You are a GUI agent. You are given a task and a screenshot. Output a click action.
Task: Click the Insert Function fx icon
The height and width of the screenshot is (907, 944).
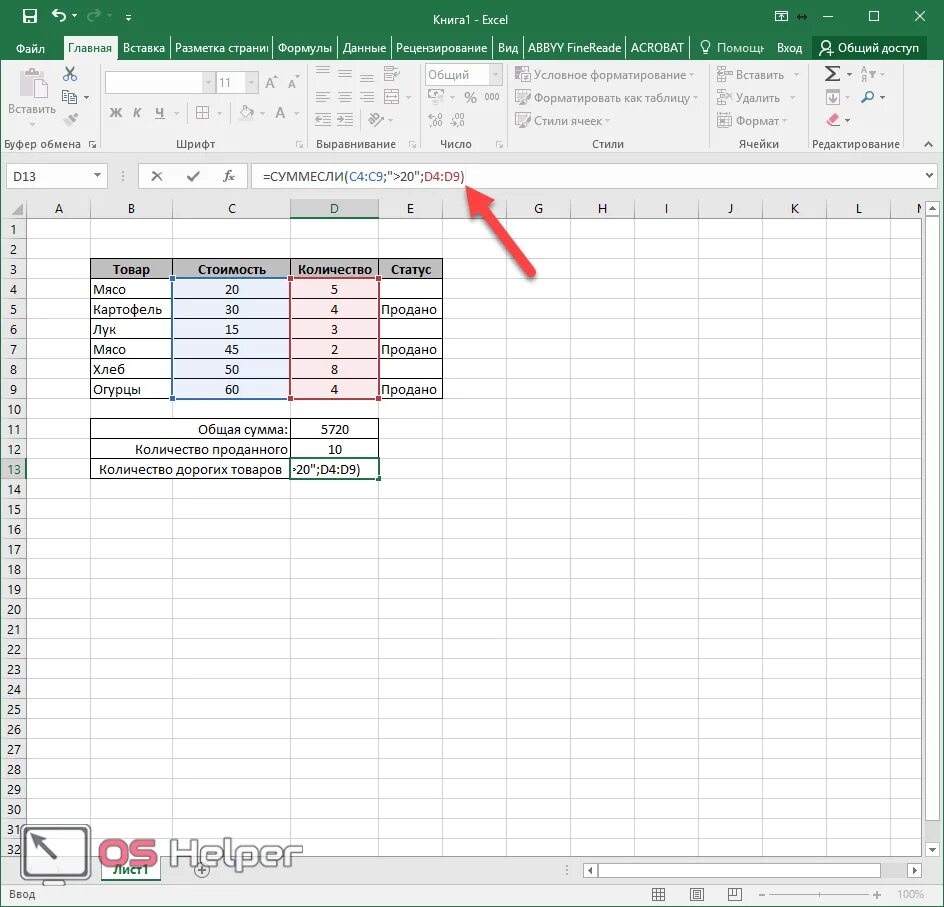point(229,176)
